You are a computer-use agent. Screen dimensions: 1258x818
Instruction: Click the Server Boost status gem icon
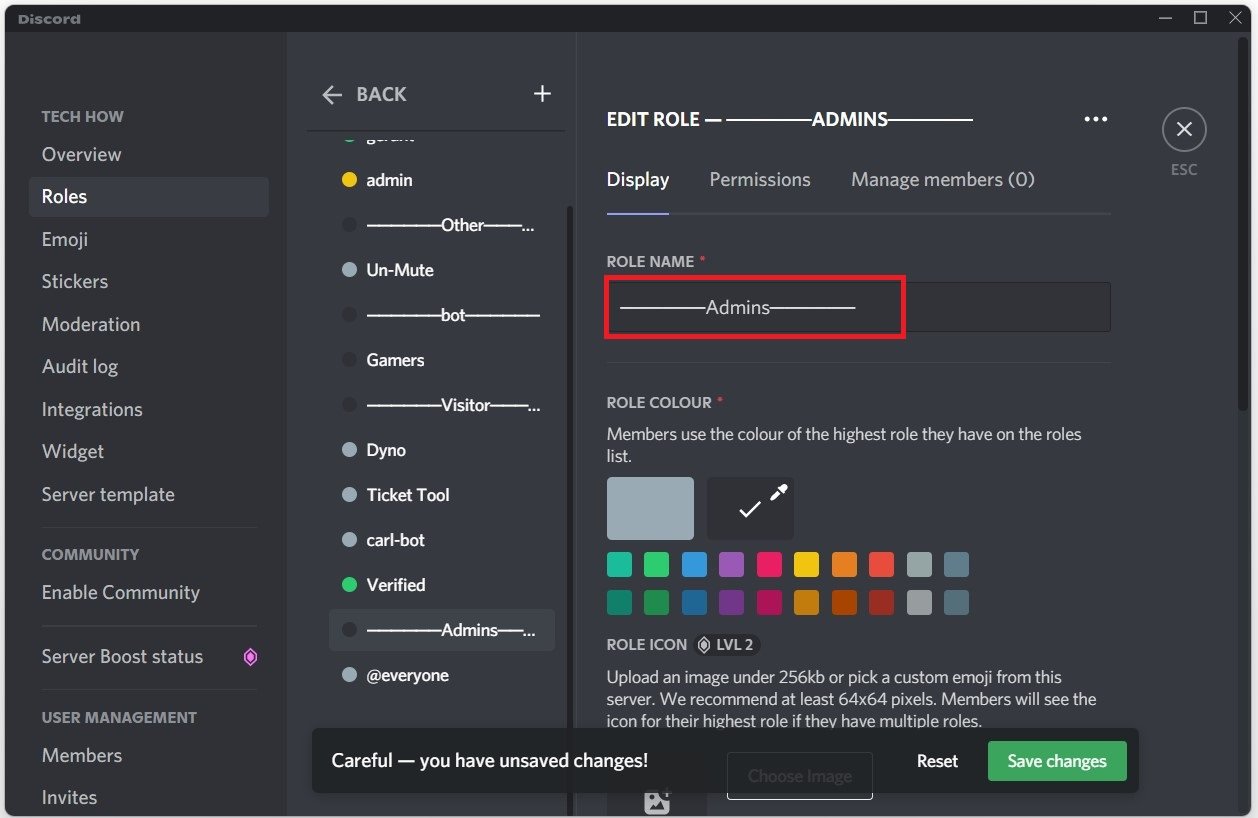coord(250,657)
